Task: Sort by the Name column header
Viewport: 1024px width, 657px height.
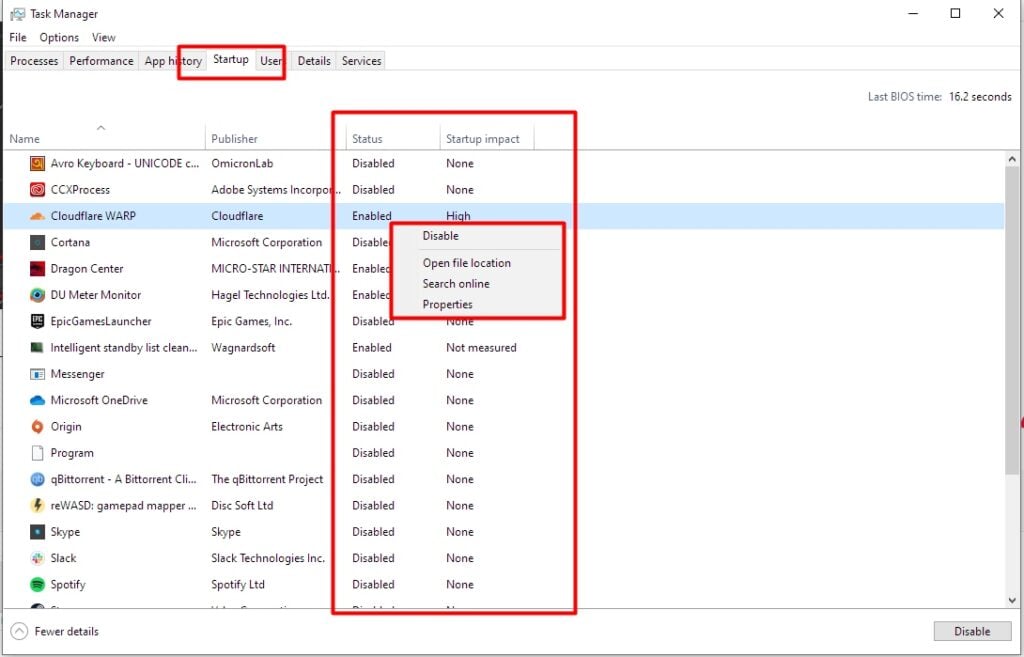Action: (104, 138)
